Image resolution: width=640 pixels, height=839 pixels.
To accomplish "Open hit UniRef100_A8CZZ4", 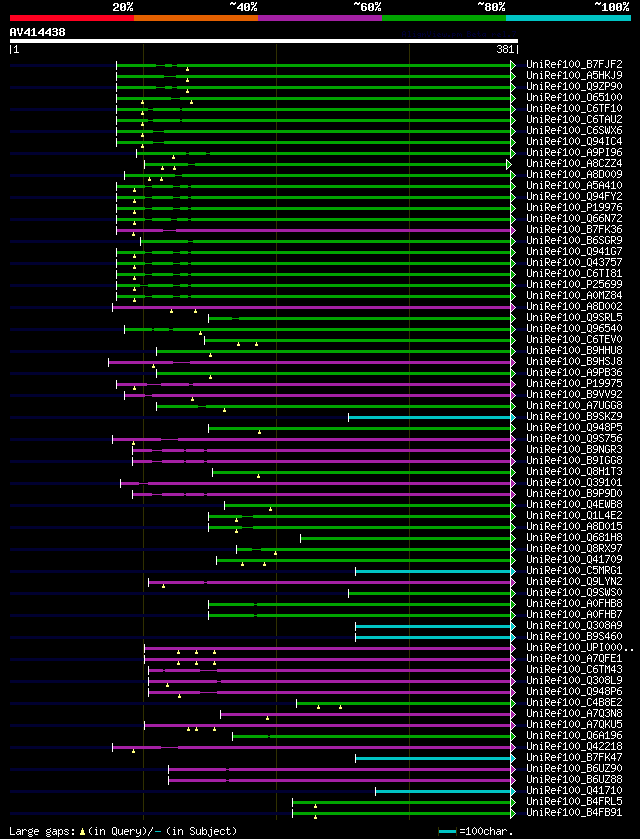I will tap(574, 164).
